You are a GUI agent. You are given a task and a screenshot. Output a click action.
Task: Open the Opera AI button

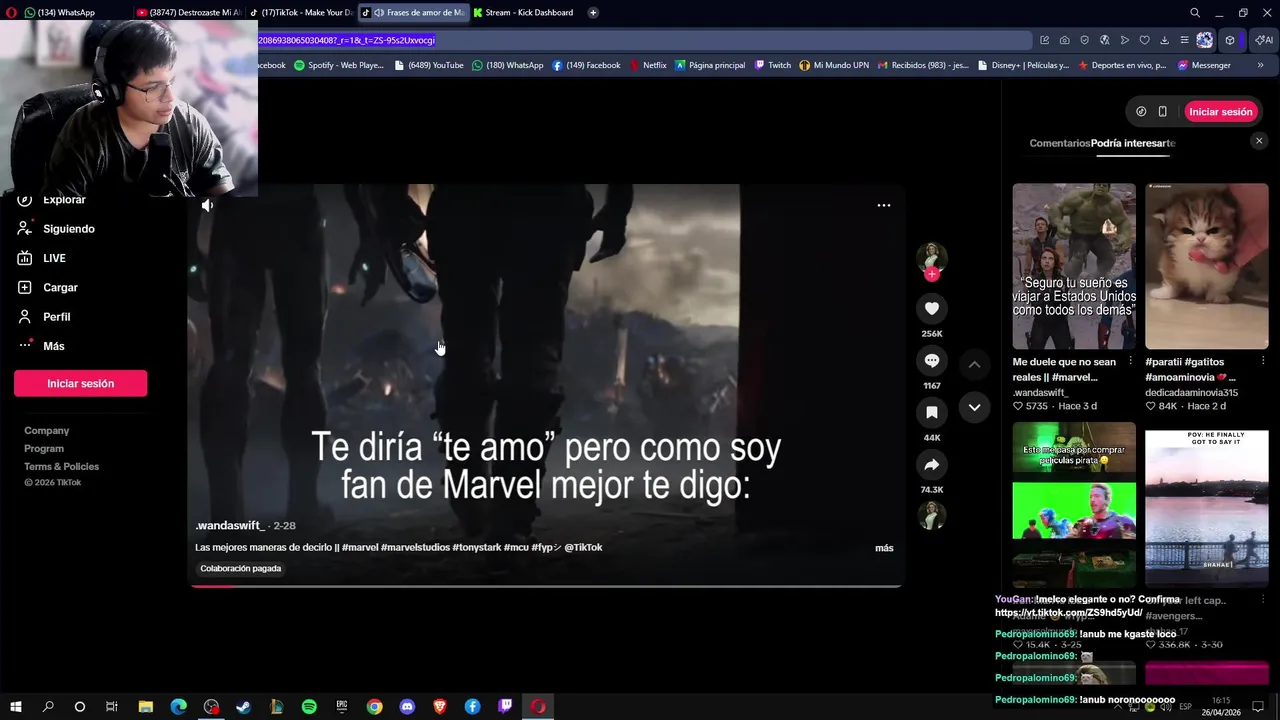coord(1265,40)
